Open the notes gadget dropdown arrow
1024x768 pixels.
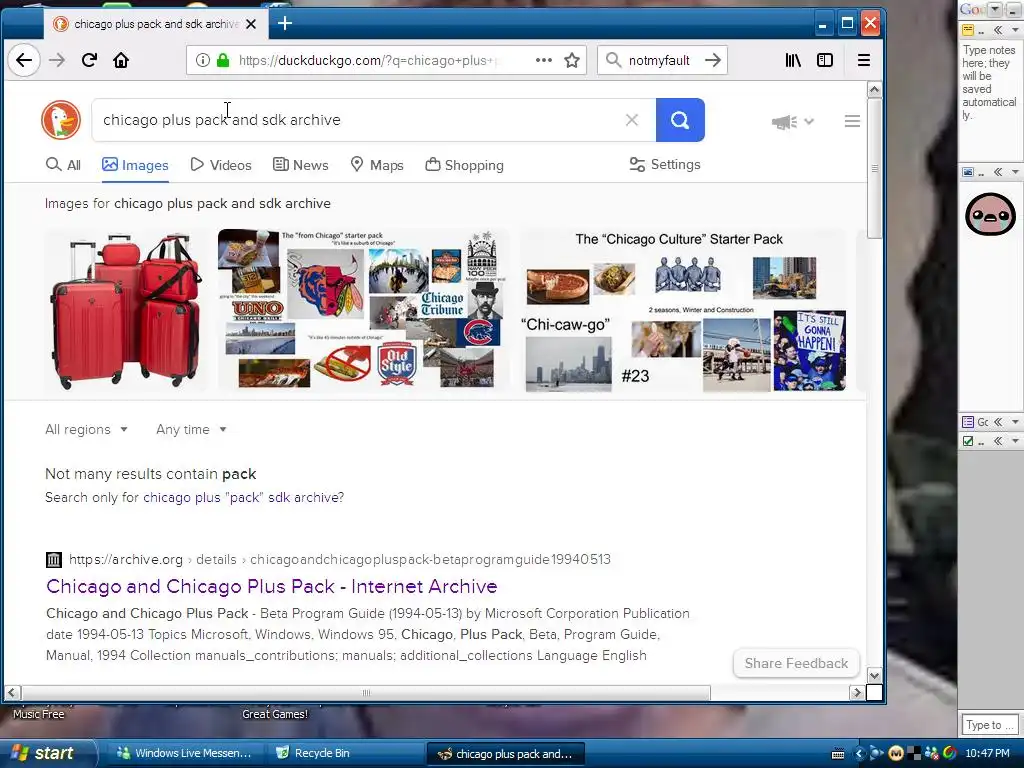click(x=1015, y=30)
